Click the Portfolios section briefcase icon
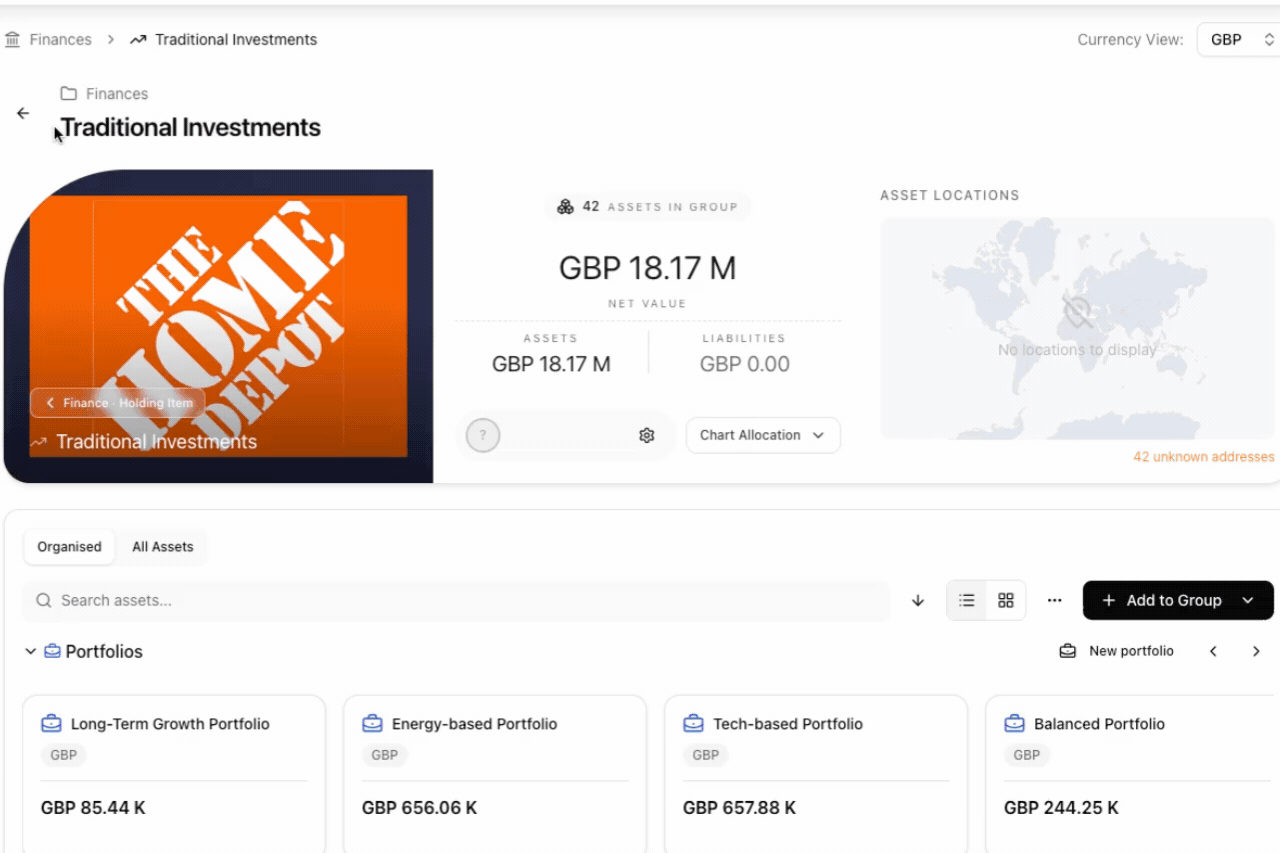Viewport: 1280px width, 853px height. coord(53,651)
